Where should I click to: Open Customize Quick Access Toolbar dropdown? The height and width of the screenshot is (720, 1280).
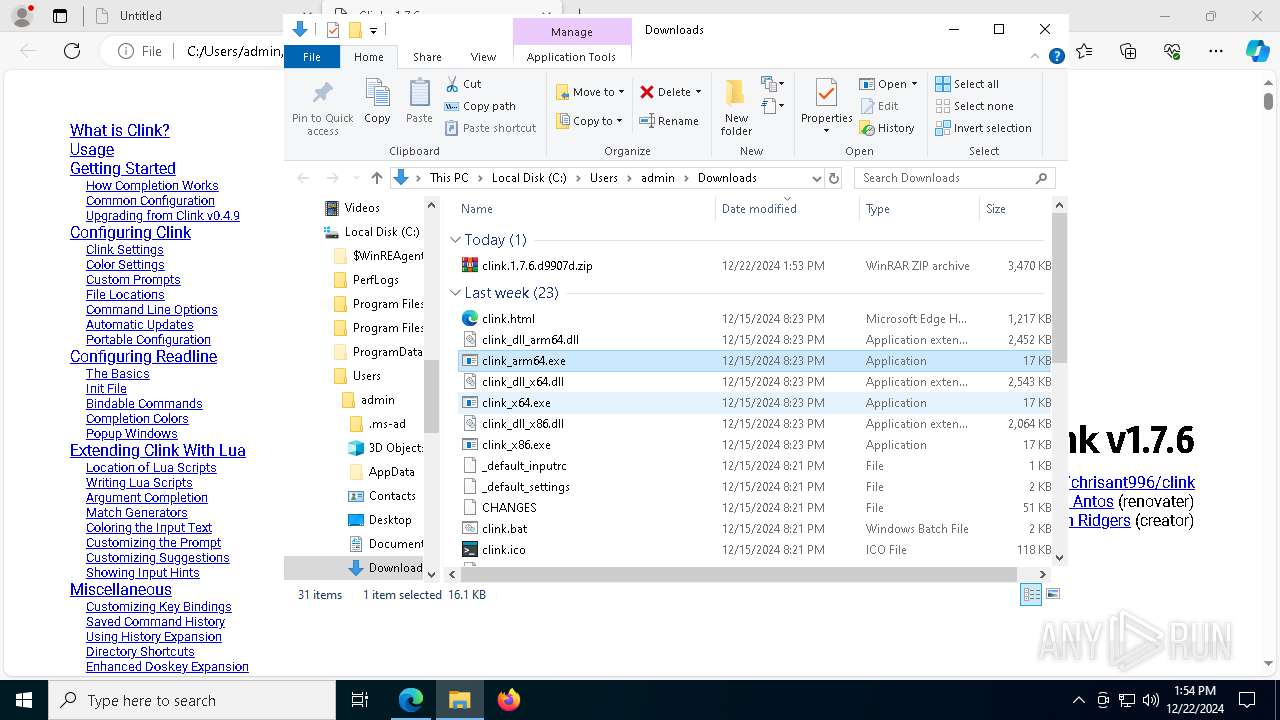coord(373,30)
